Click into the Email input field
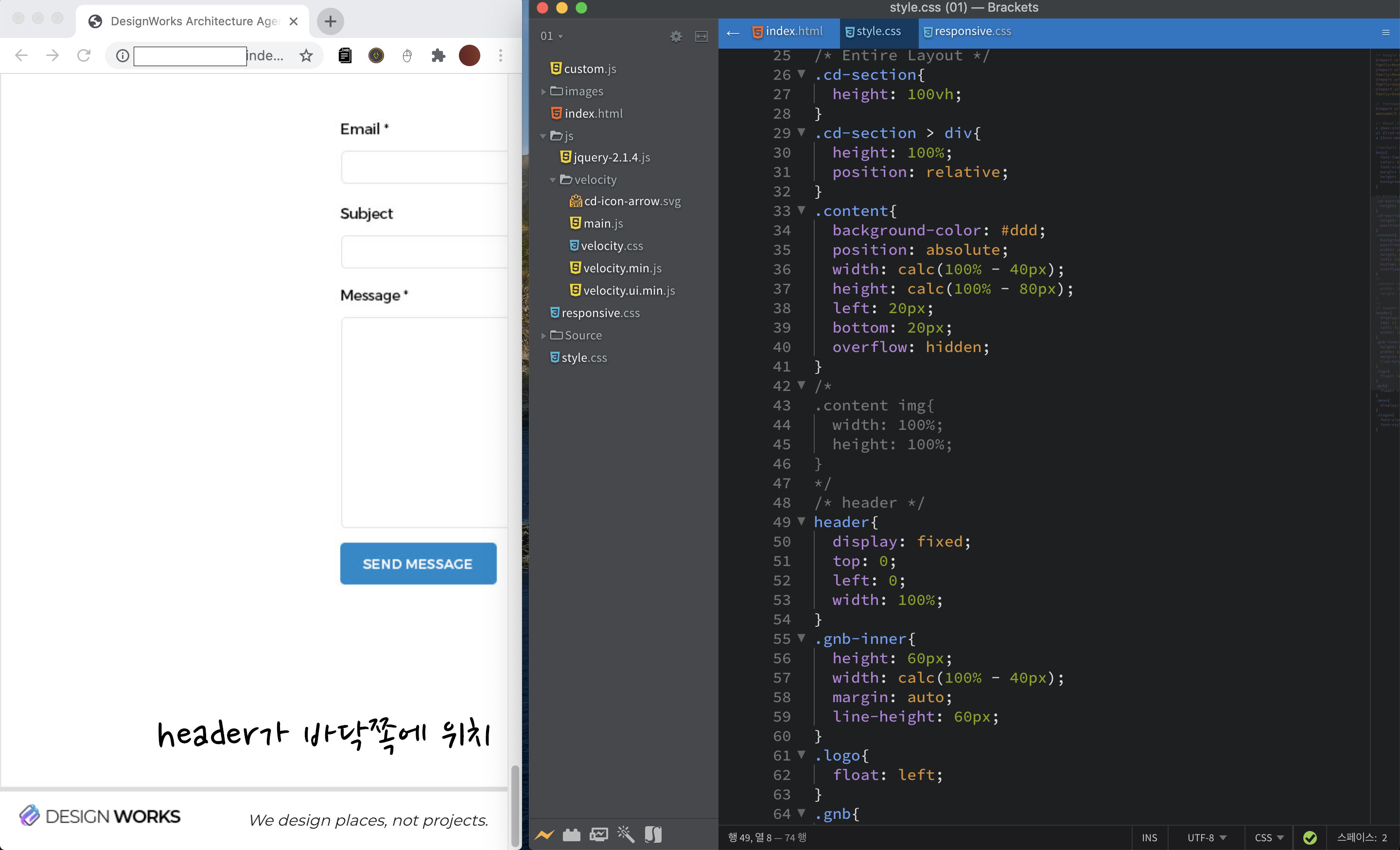 click(x=424, y=167)
